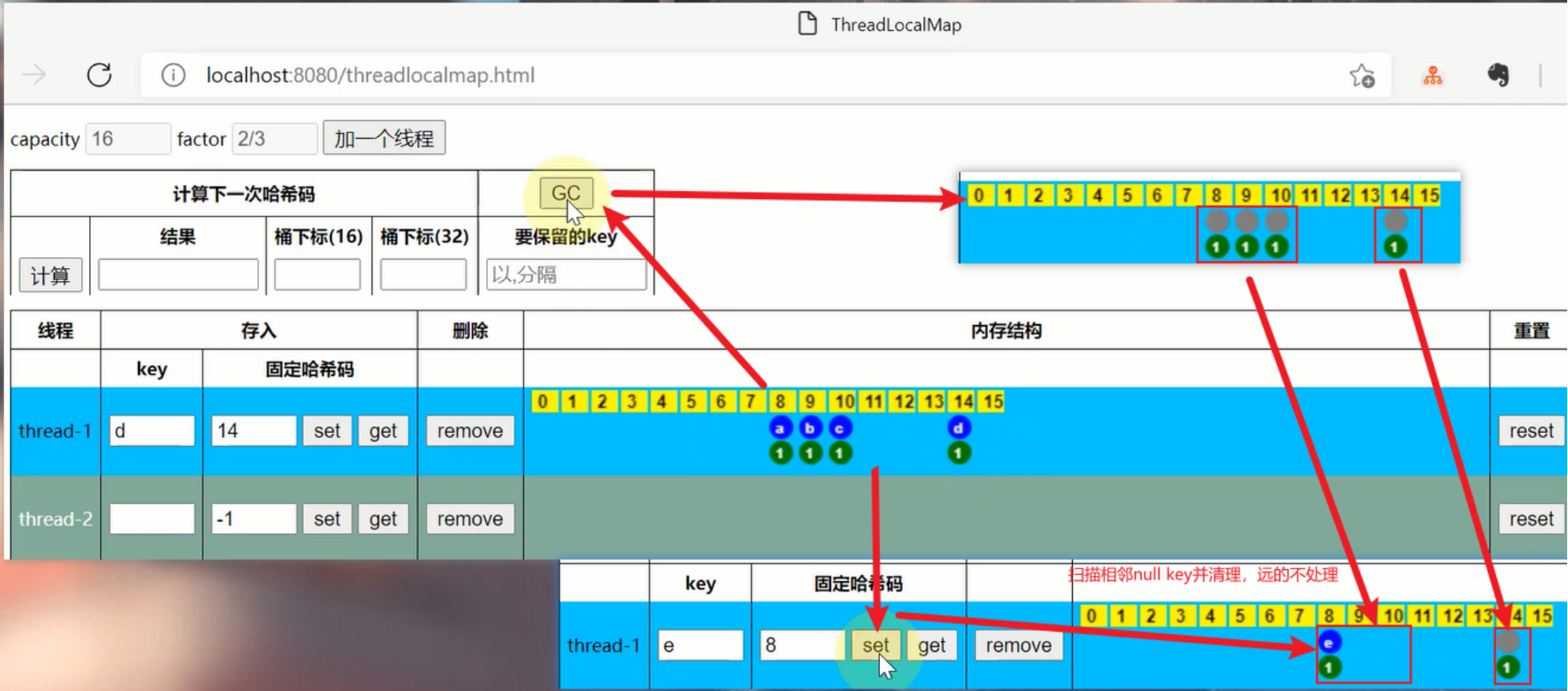The image size is (1568, 691).
Task: Click the empty key field for thread-2
Action: tap(152, 519)
